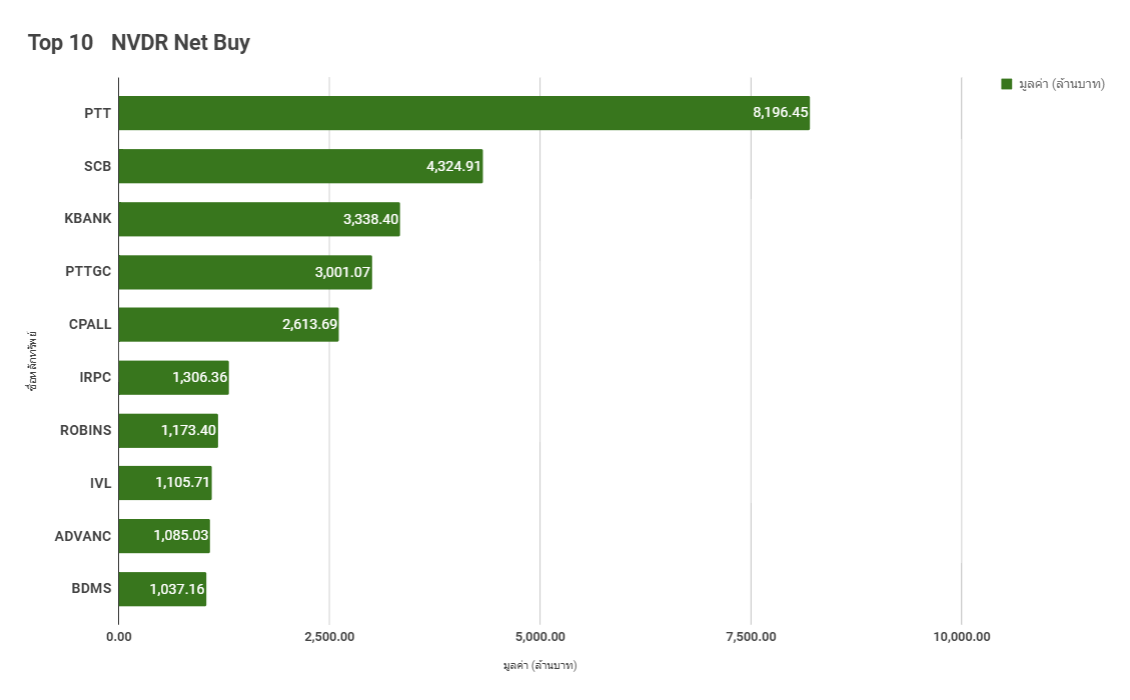Click the PTT category axis label
The height and width of the screenshot is (700, 1130).
point(98,113)
